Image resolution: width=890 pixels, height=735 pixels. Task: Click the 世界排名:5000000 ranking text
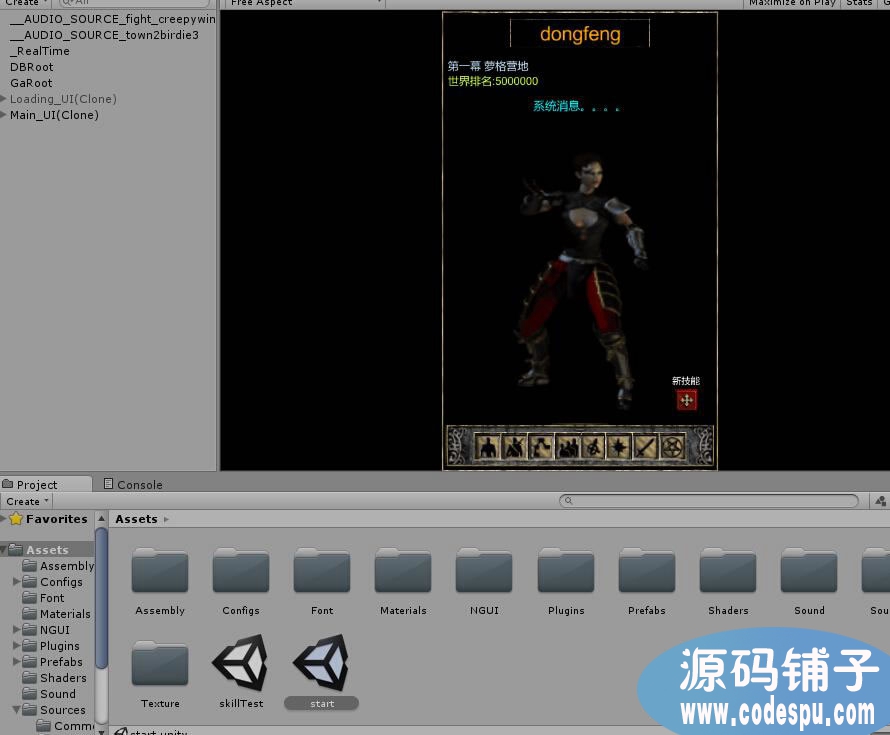click(x=493, y=81)
